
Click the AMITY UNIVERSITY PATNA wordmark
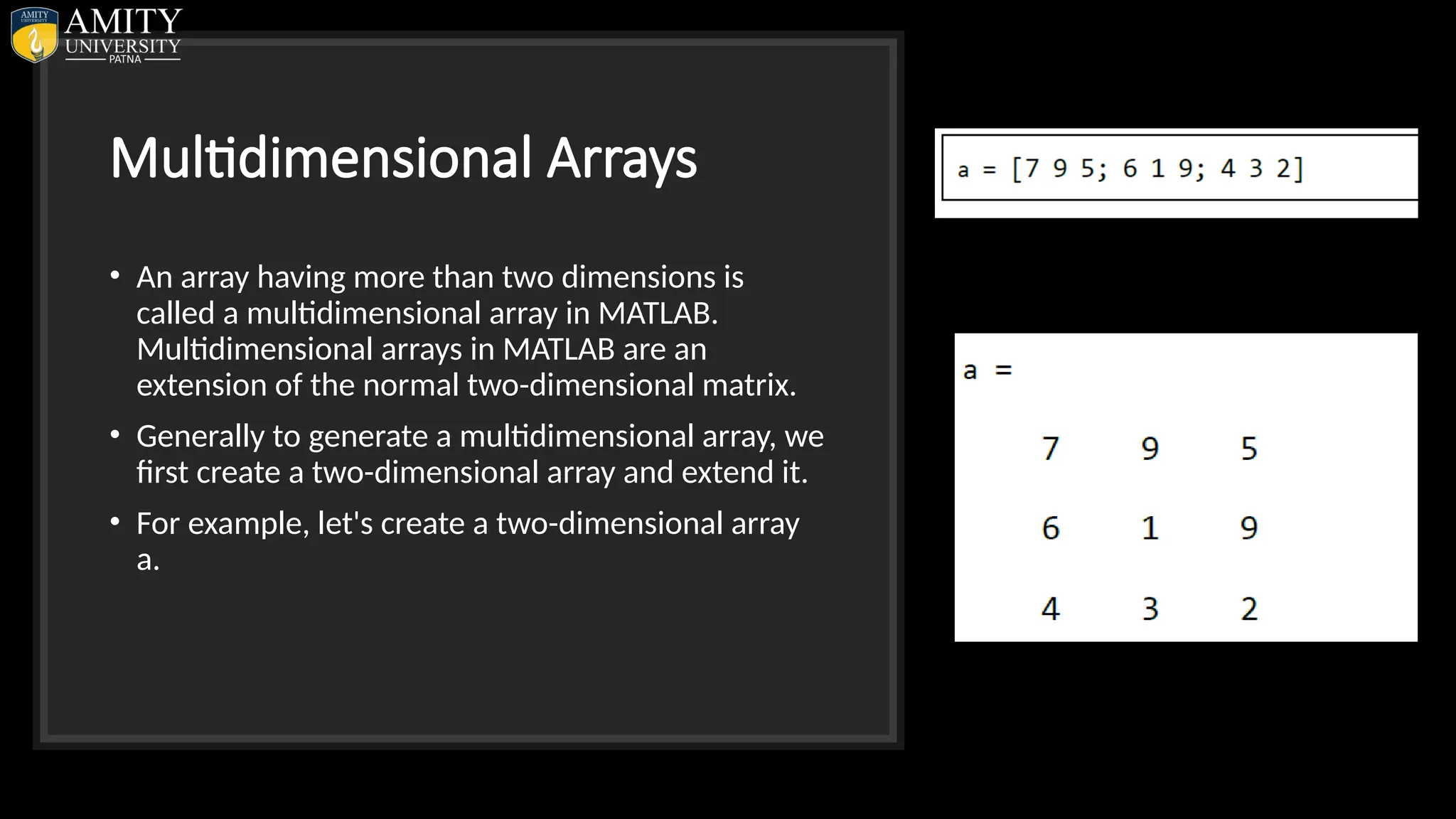tap(123, 36)
